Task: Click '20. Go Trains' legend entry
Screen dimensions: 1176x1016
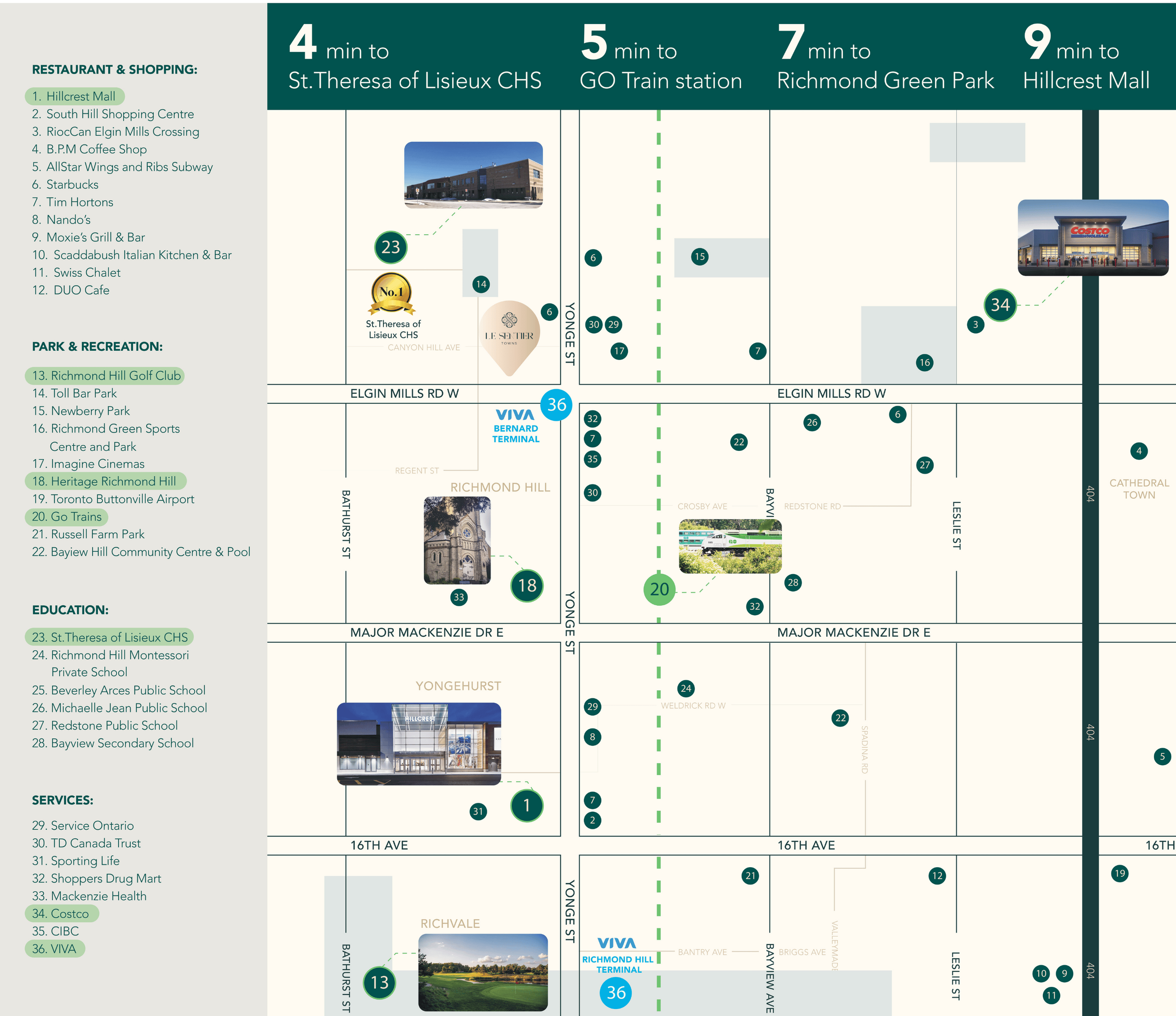Action: (x=67, y=517)
